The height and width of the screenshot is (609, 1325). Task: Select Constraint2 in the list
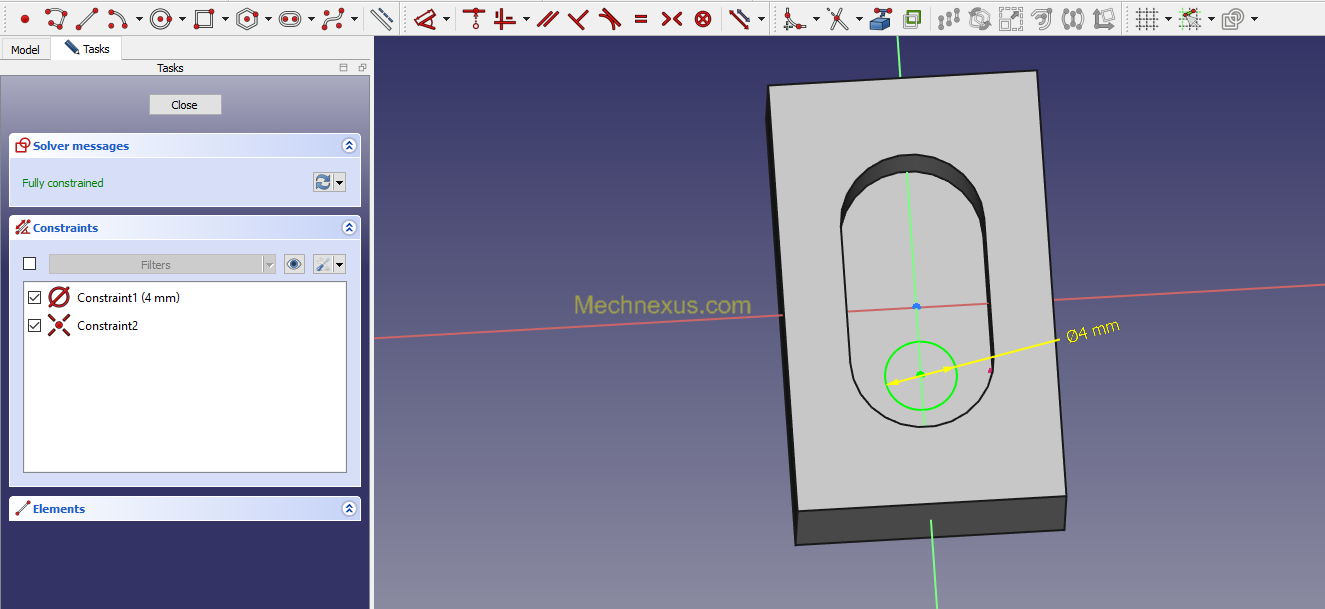[107, 325]
